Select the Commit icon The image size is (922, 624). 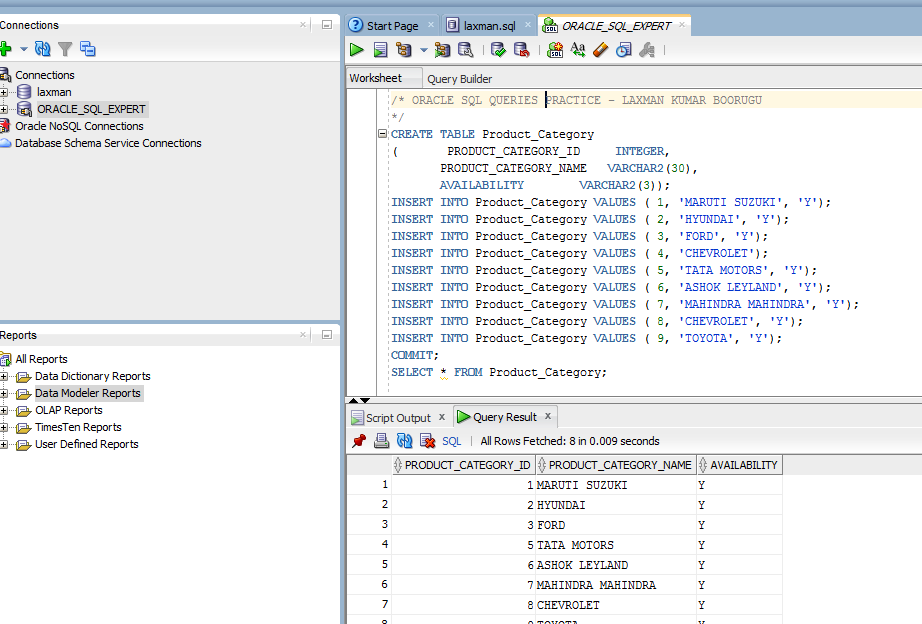click(500, 49)
